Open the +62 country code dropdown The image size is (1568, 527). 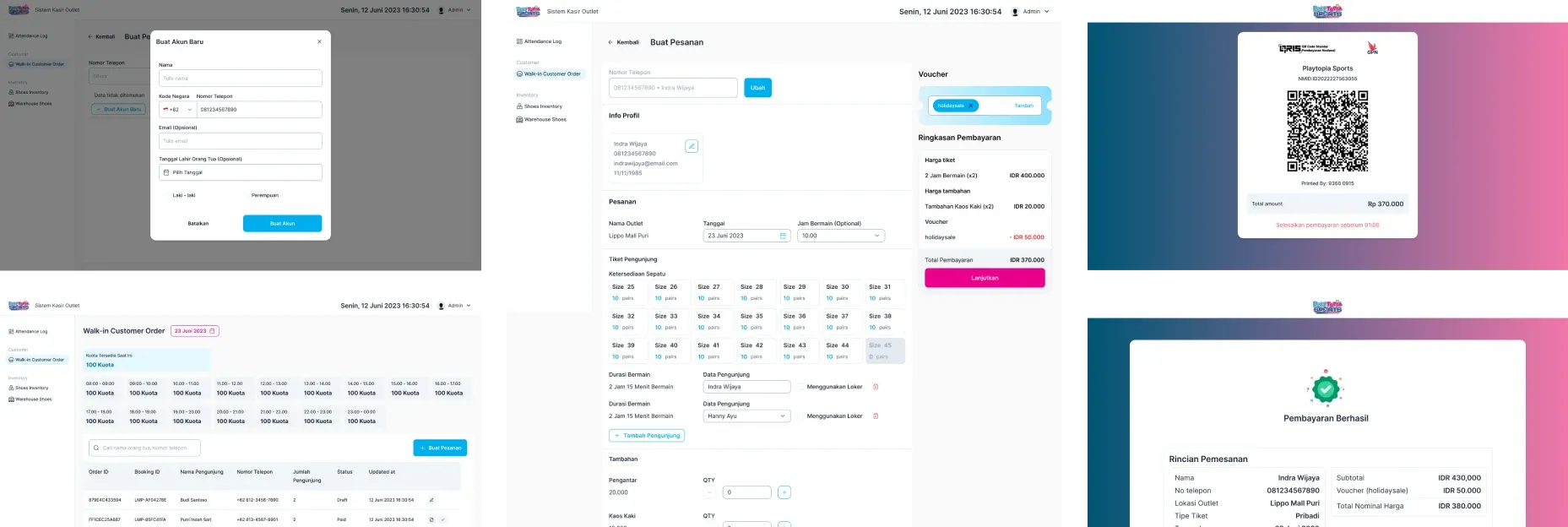[x=177, y=110]
